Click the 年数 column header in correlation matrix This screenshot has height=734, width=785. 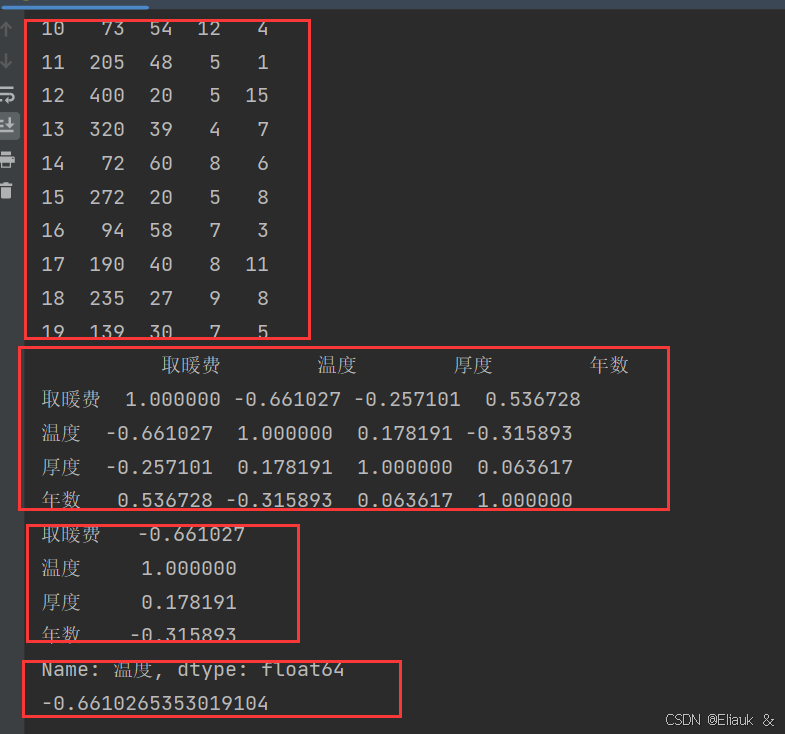[609, 365]
